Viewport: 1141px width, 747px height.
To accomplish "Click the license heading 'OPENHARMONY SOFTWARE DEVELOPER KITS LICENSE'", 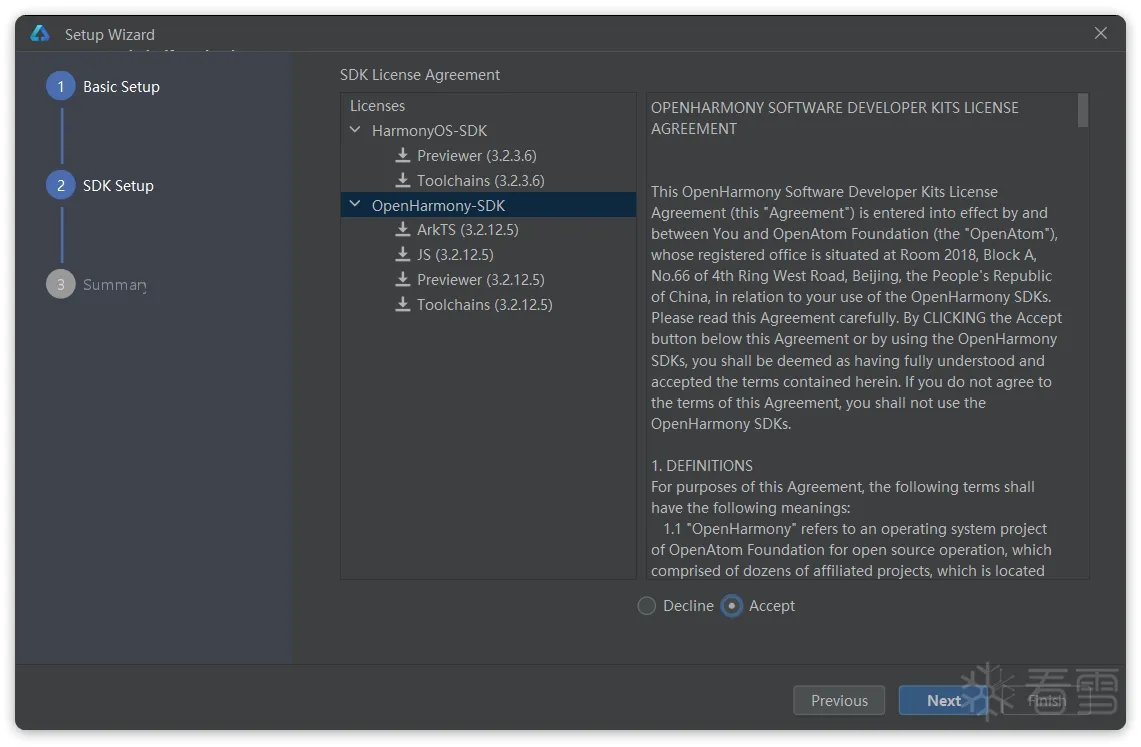I will point(835,108).
